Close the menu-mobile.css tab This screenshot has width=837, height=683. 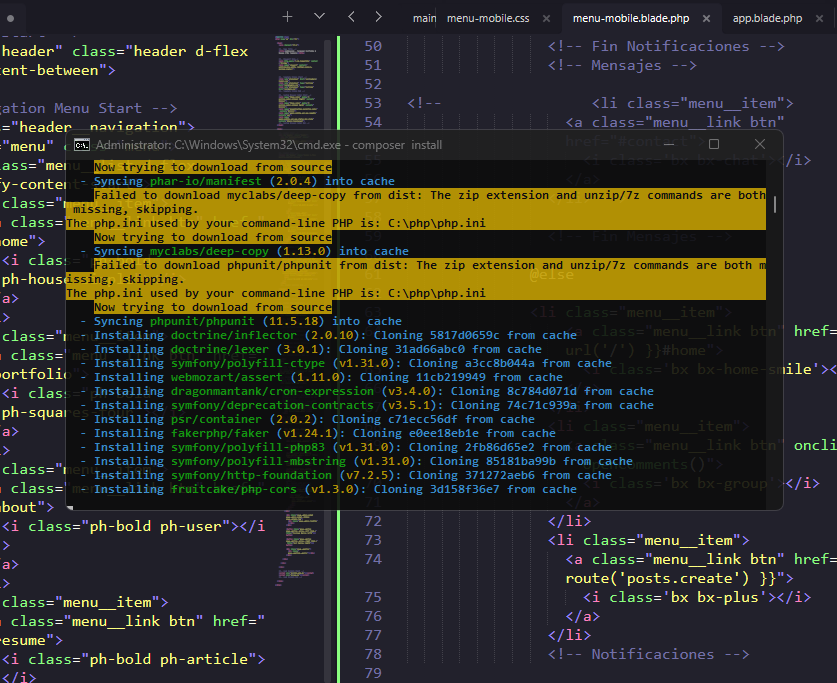coord(546,18)
